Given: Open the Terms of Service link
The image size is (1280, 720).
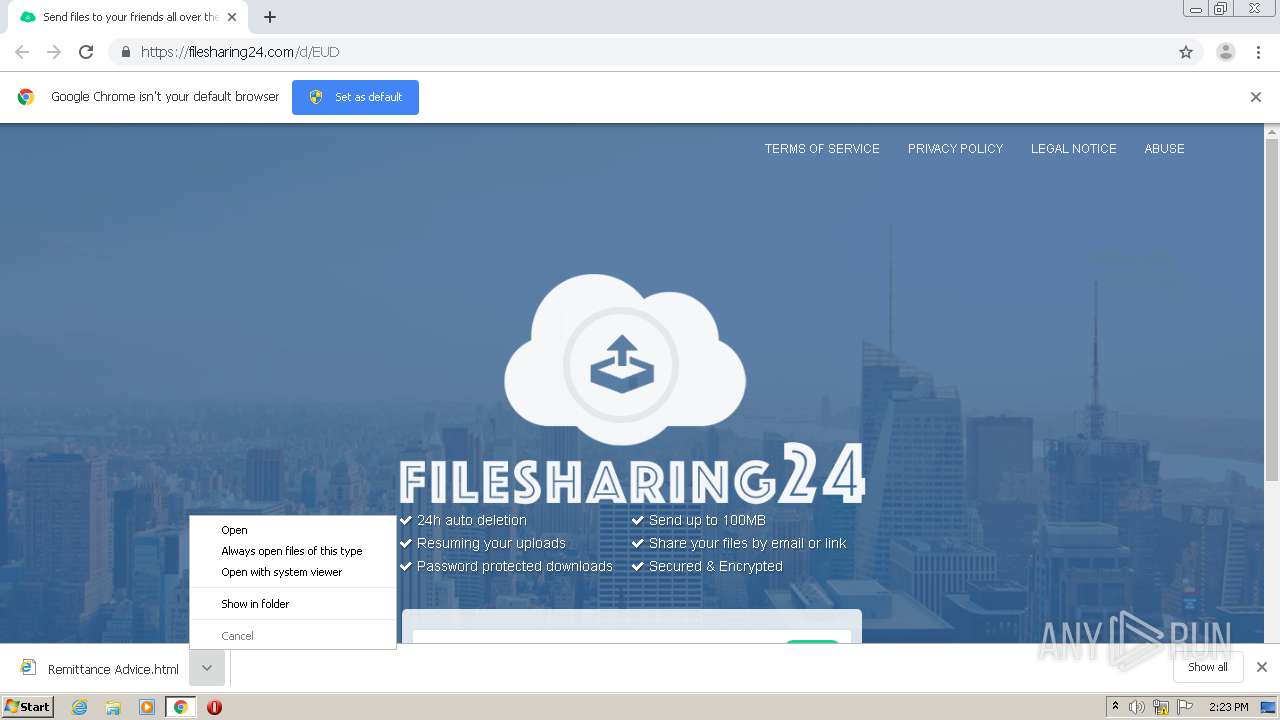Looking at the screenshot, I should tap(822, 148).
